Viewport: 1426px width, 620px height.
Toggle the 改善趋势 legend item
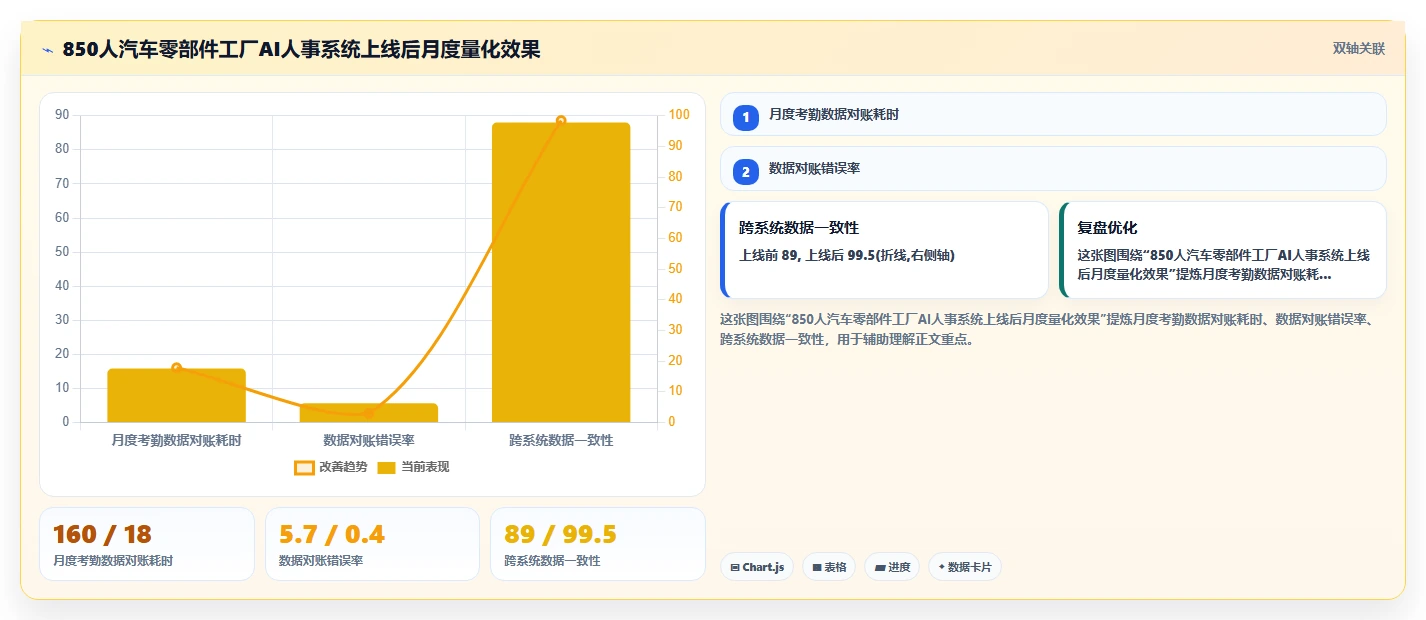(x=331, y=467)
